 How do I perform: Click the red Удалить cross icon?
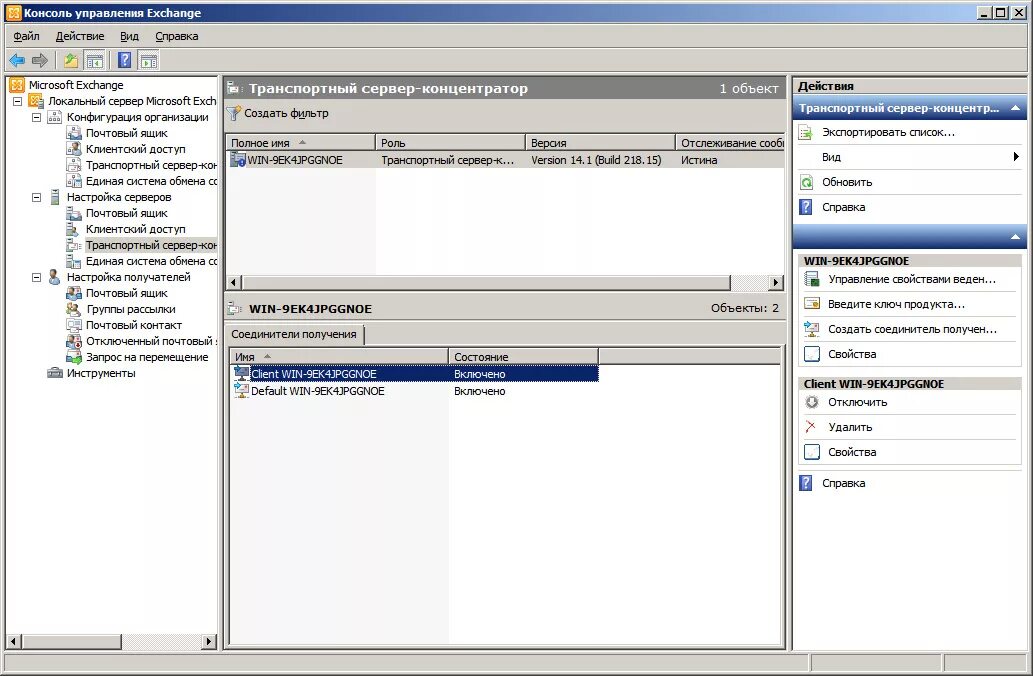coord(811,427)
